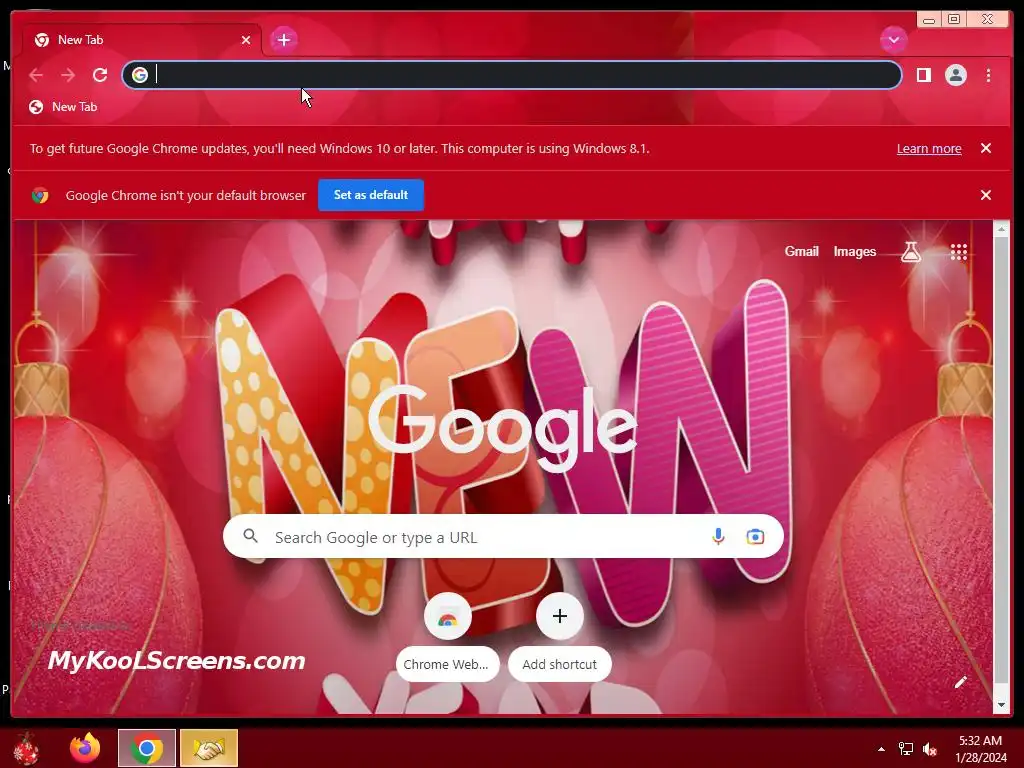
Task: Open Gmail link
Action: 801,251
